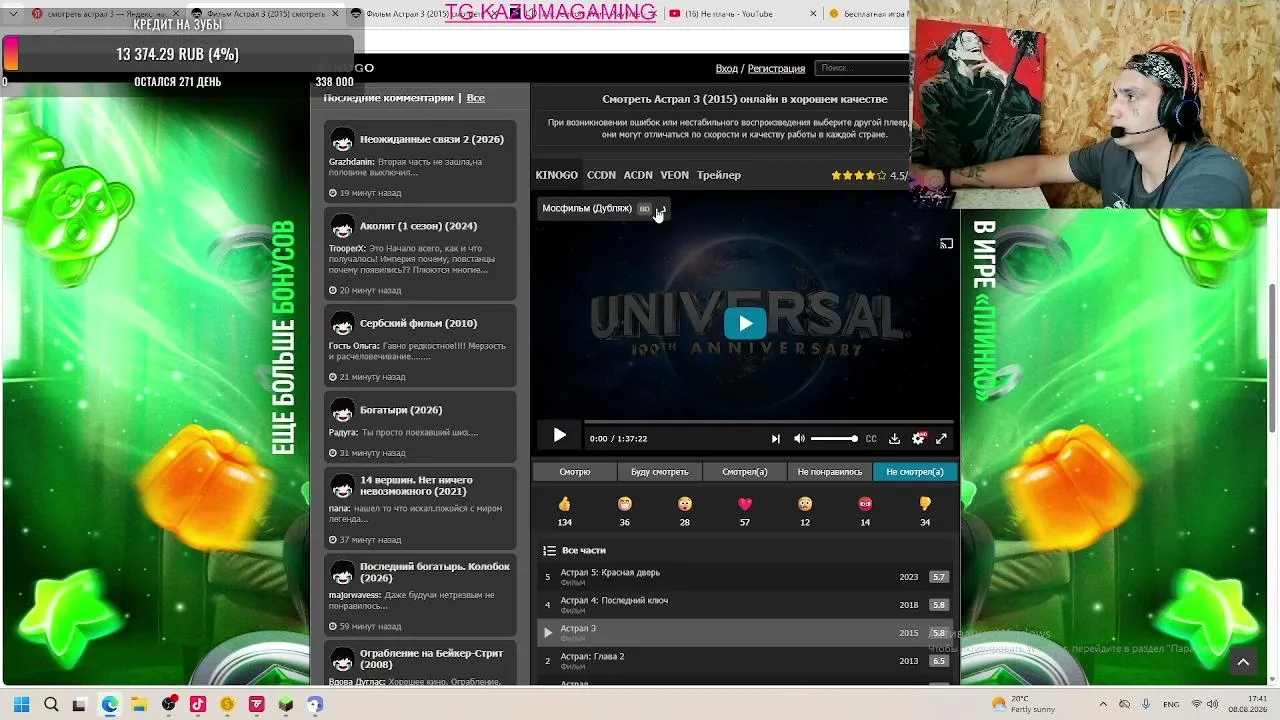Show hidden system tray icons
Screen dimensions: 1280x720
tap(1103, 705)
